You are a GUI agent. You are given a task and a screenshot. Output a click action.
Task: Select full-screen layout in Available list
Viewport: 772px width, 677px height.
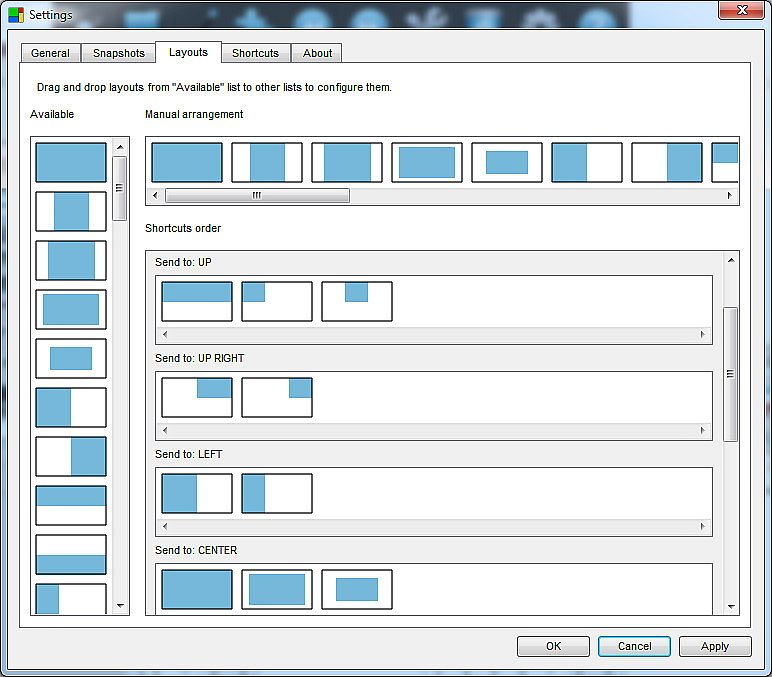70,163
